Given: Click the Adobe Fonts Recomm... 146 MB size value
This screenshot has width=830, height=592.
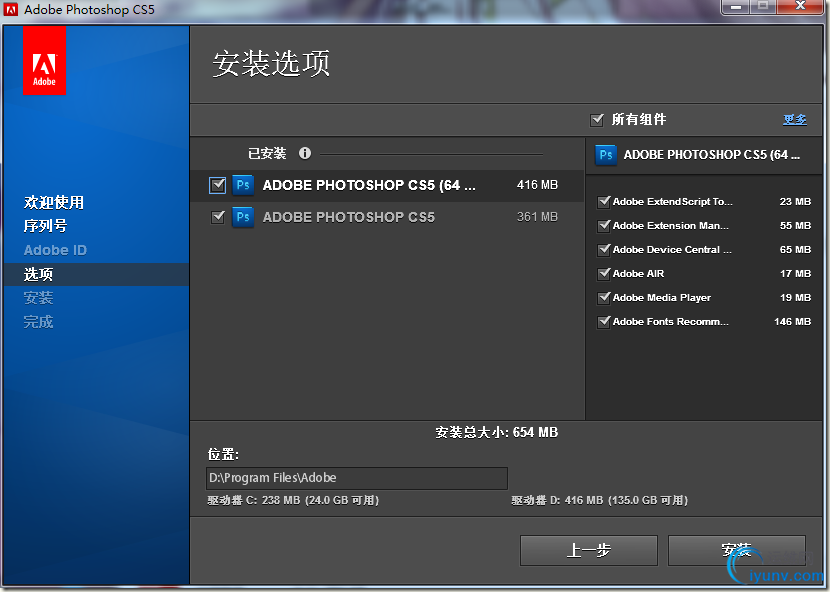Looking at the screenshot, I should click(x=792, y=321).
